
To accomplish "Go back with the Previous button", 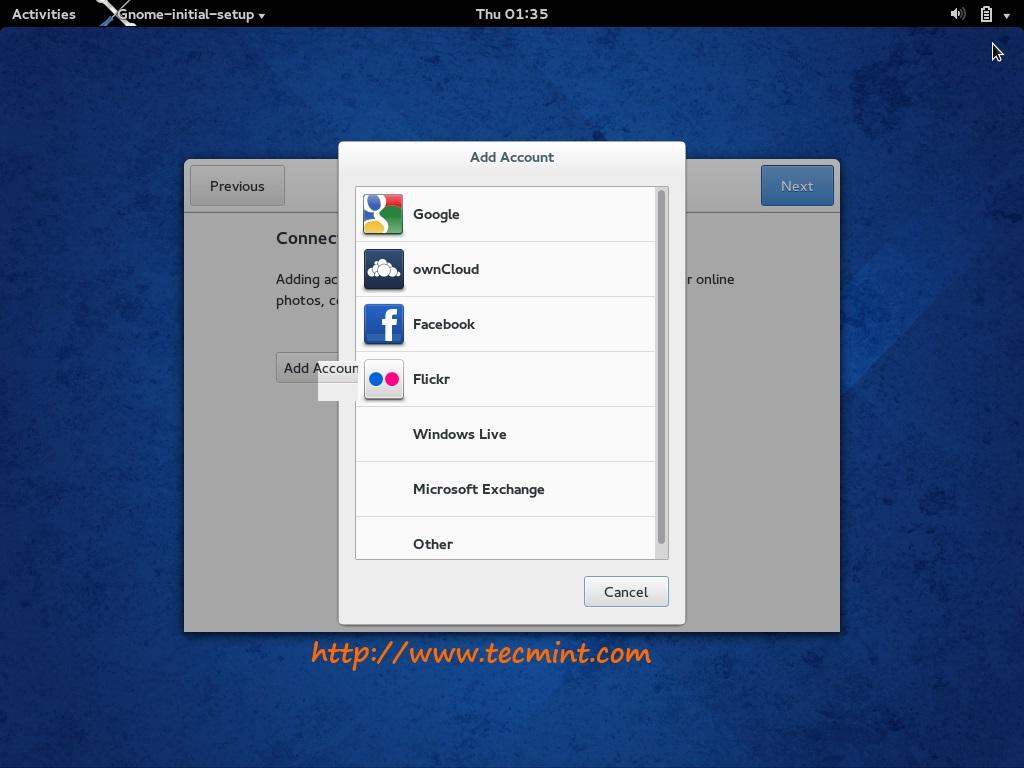I will [x=237, y=186].
